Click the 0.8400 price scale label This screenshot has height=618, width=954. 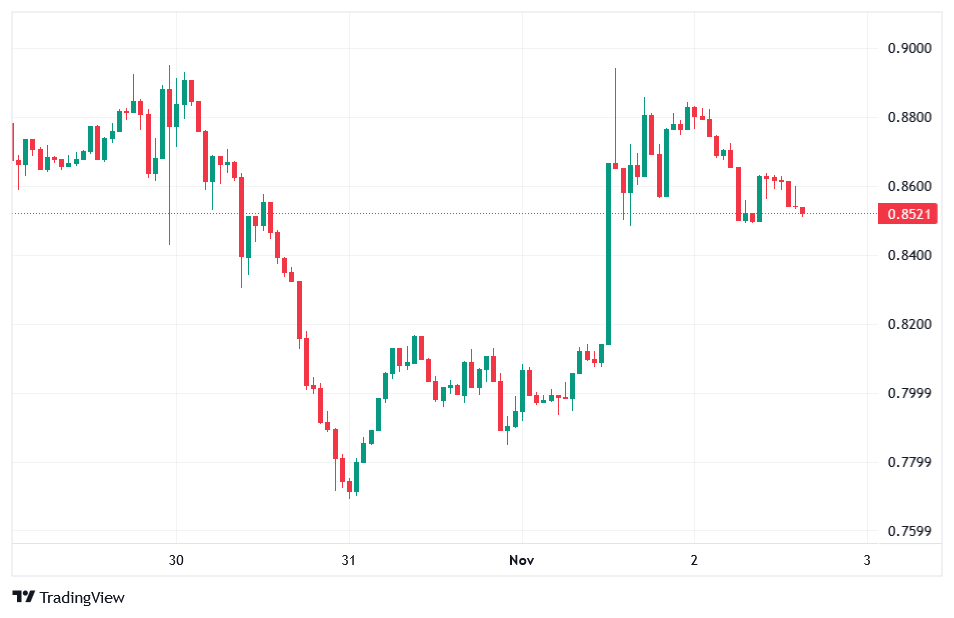pos(909,256)
